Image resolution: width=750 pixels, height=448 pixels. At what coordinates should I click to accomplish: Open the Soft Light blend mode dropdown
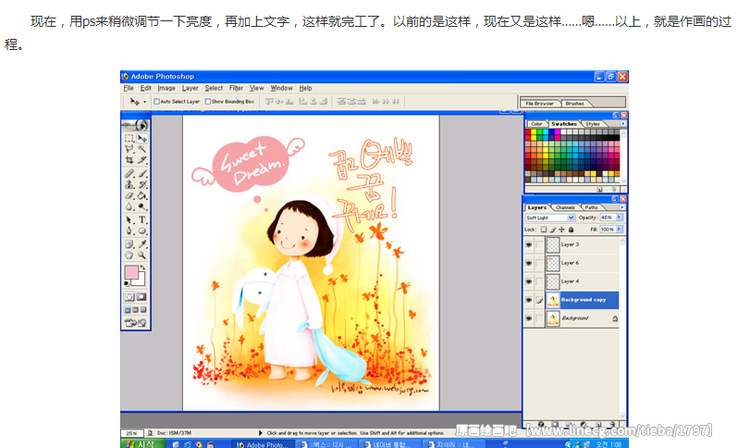click(571, 218)
